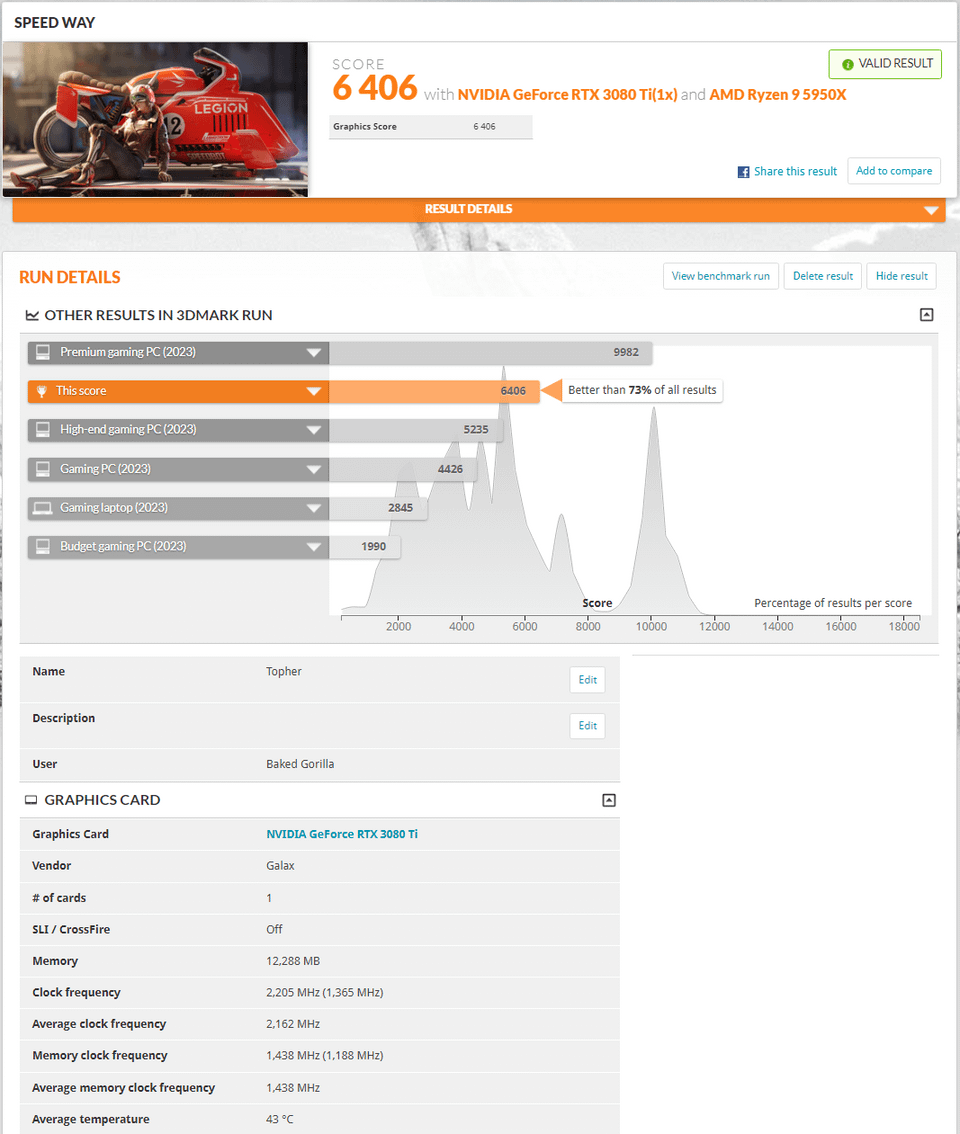
Task: Click the Valid Result badge
Action: 885,64
